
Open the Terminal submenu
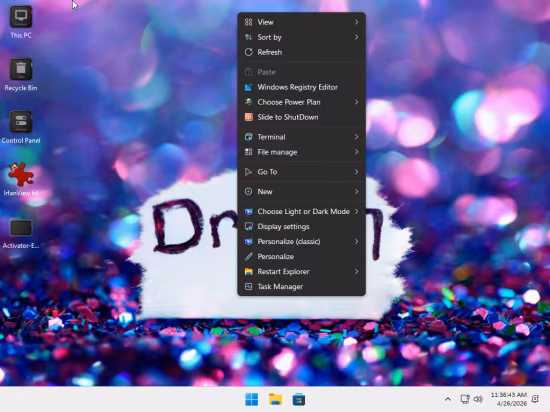coord(302,137)
